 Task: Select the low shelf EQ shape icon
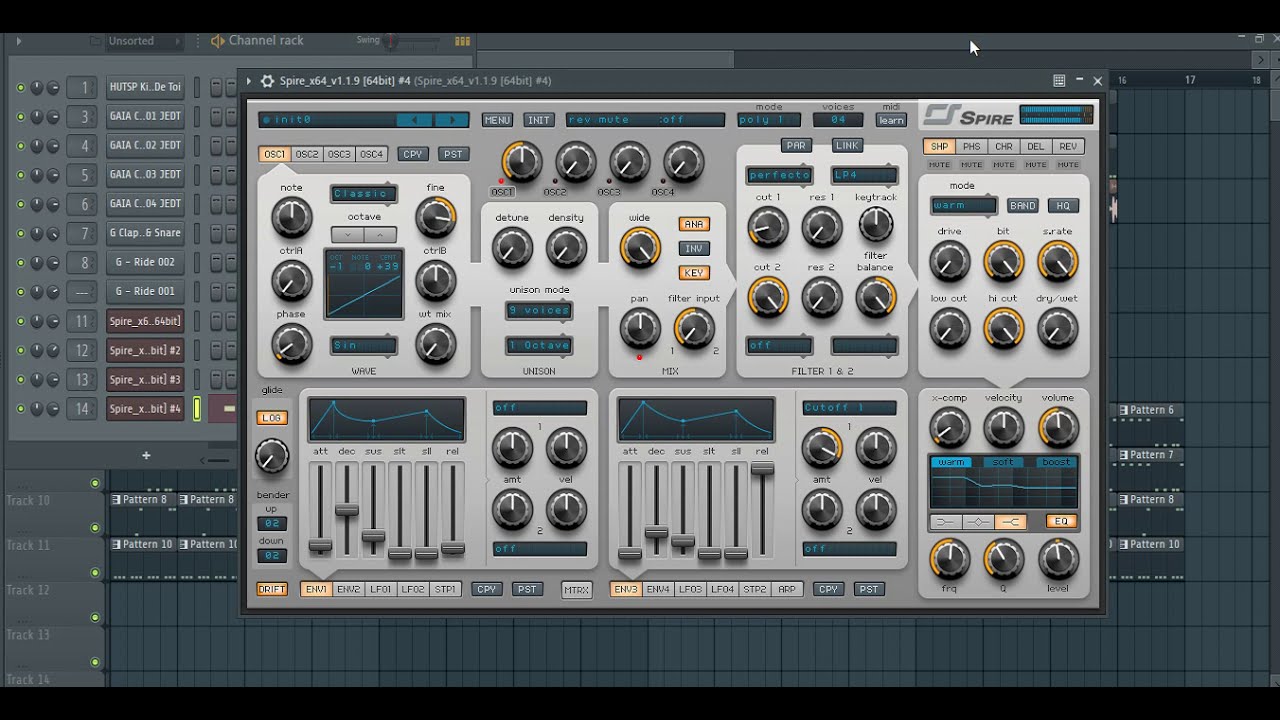tap(944, 522)
